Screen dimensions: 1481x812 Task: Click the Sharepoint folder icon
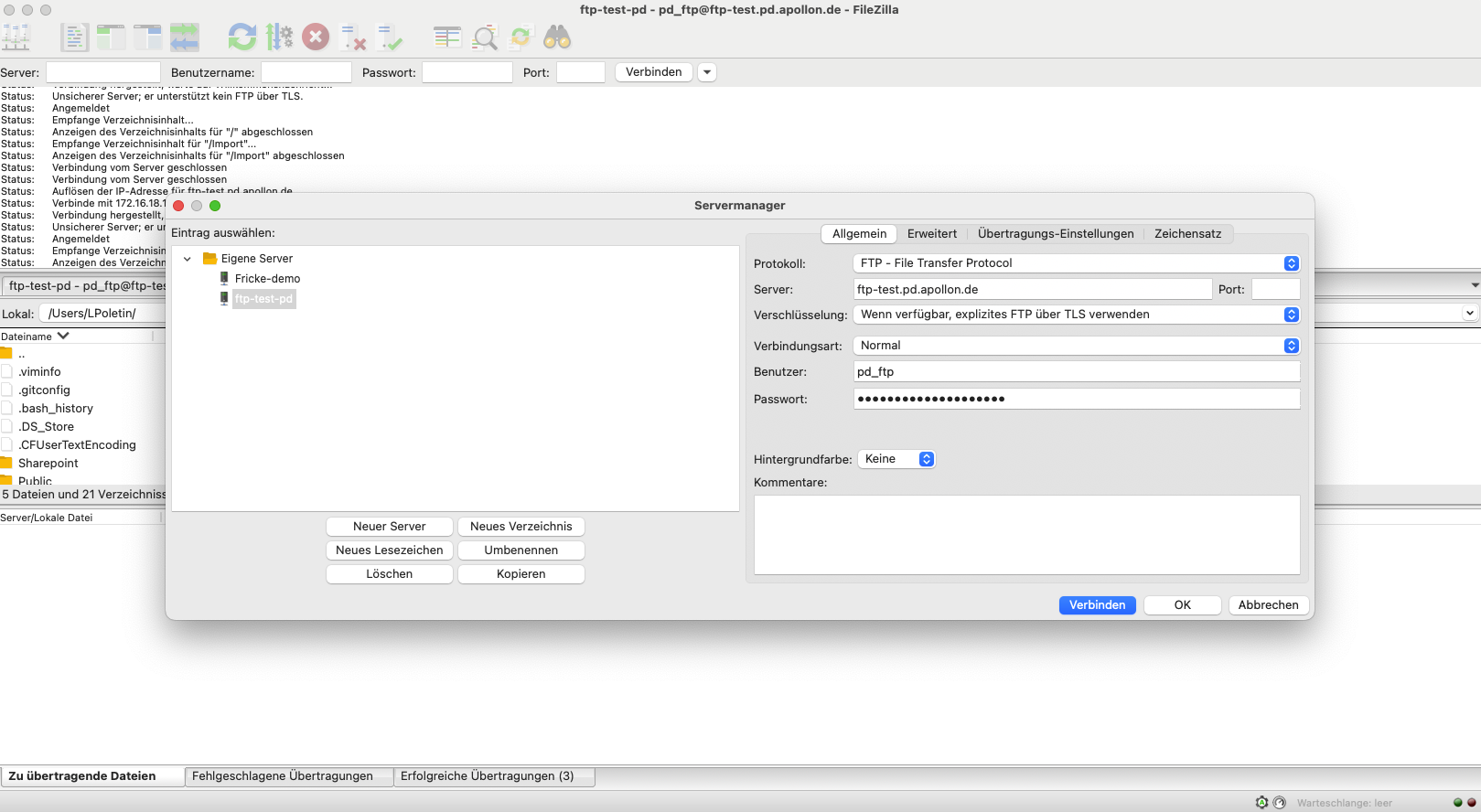click(x=6, y=463)
